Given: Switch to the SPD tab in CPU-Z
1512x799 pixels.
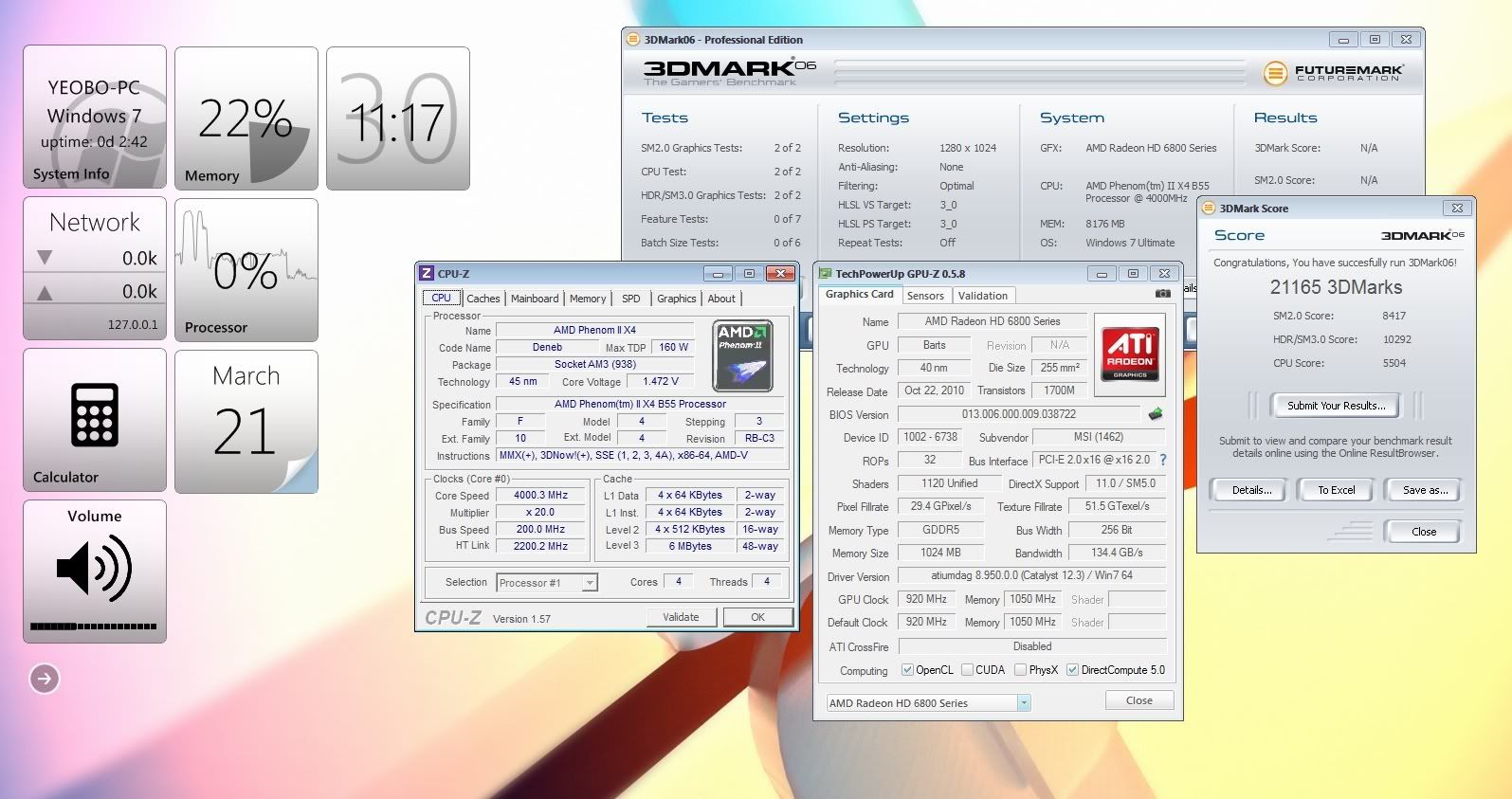Looking at the screenshot, I should pos(631,299).
